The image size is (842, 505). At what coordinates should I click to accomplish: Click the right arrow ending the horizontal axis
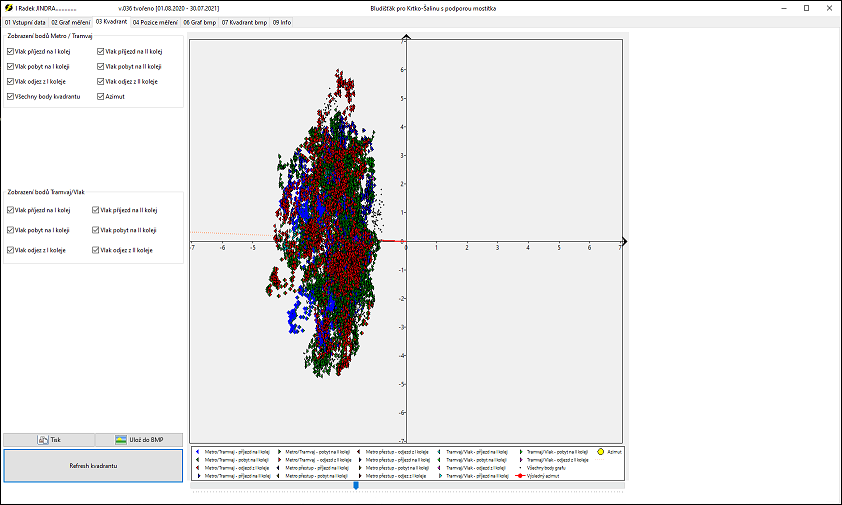[x=624, y=241]
